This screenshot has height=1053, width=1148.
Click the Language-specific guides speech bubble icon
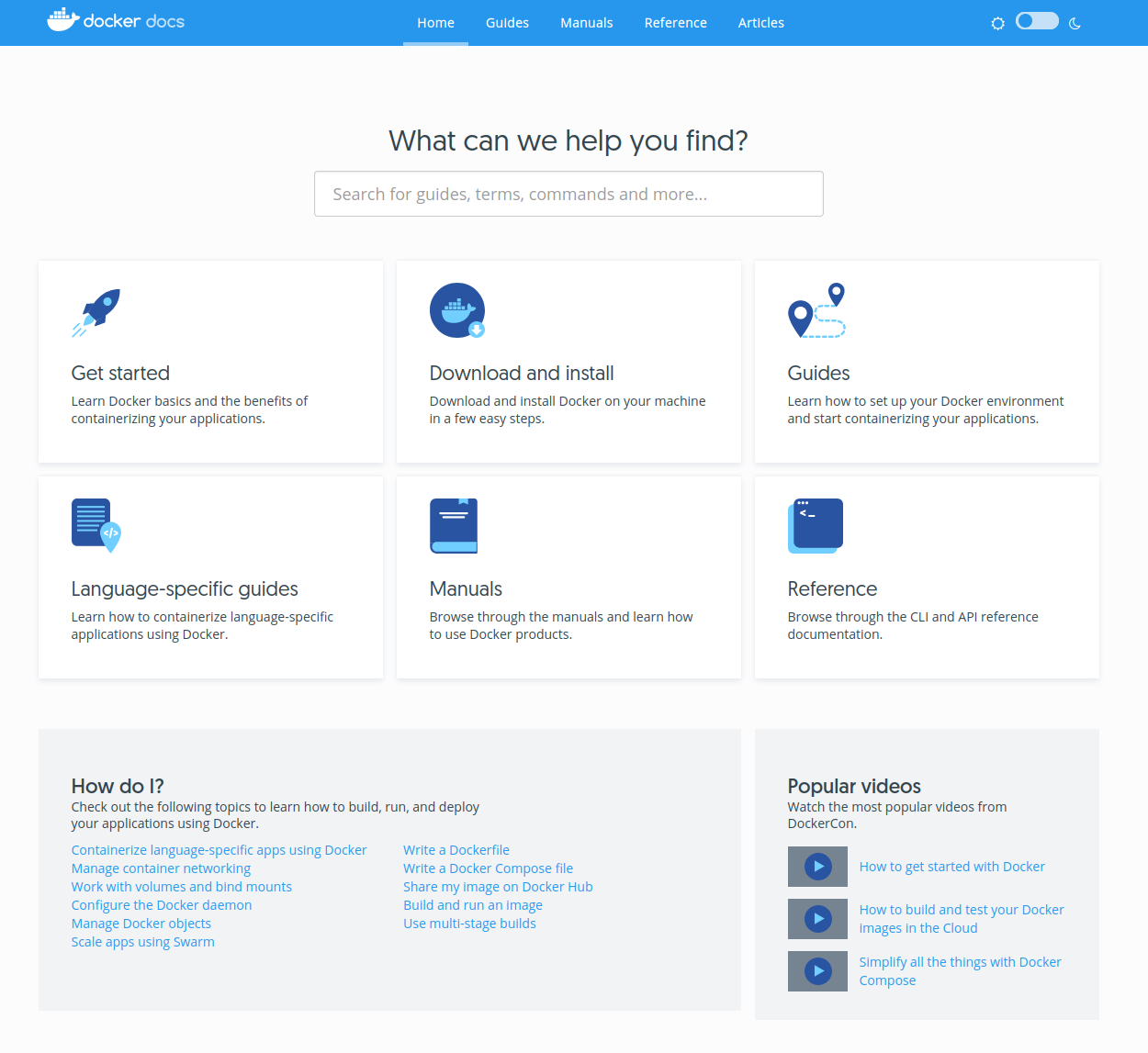coord(95,525)
